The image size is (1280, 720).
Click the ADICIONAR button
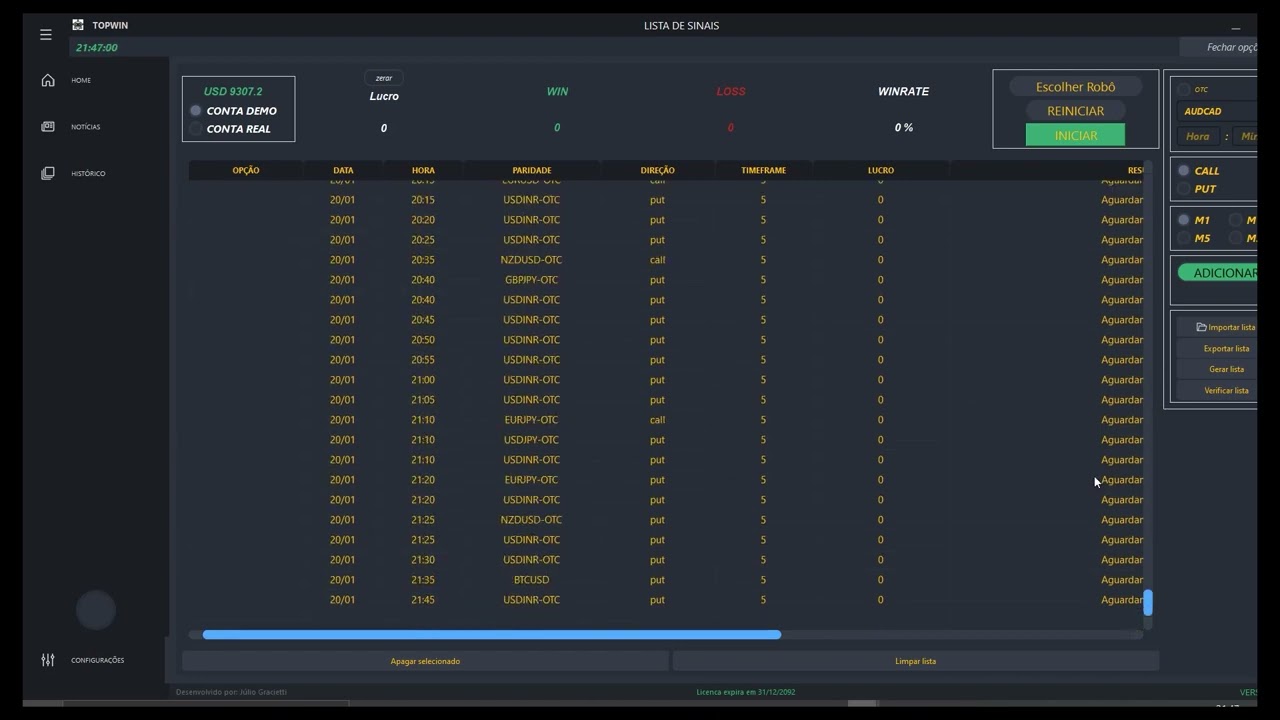tap(1218, 273)
